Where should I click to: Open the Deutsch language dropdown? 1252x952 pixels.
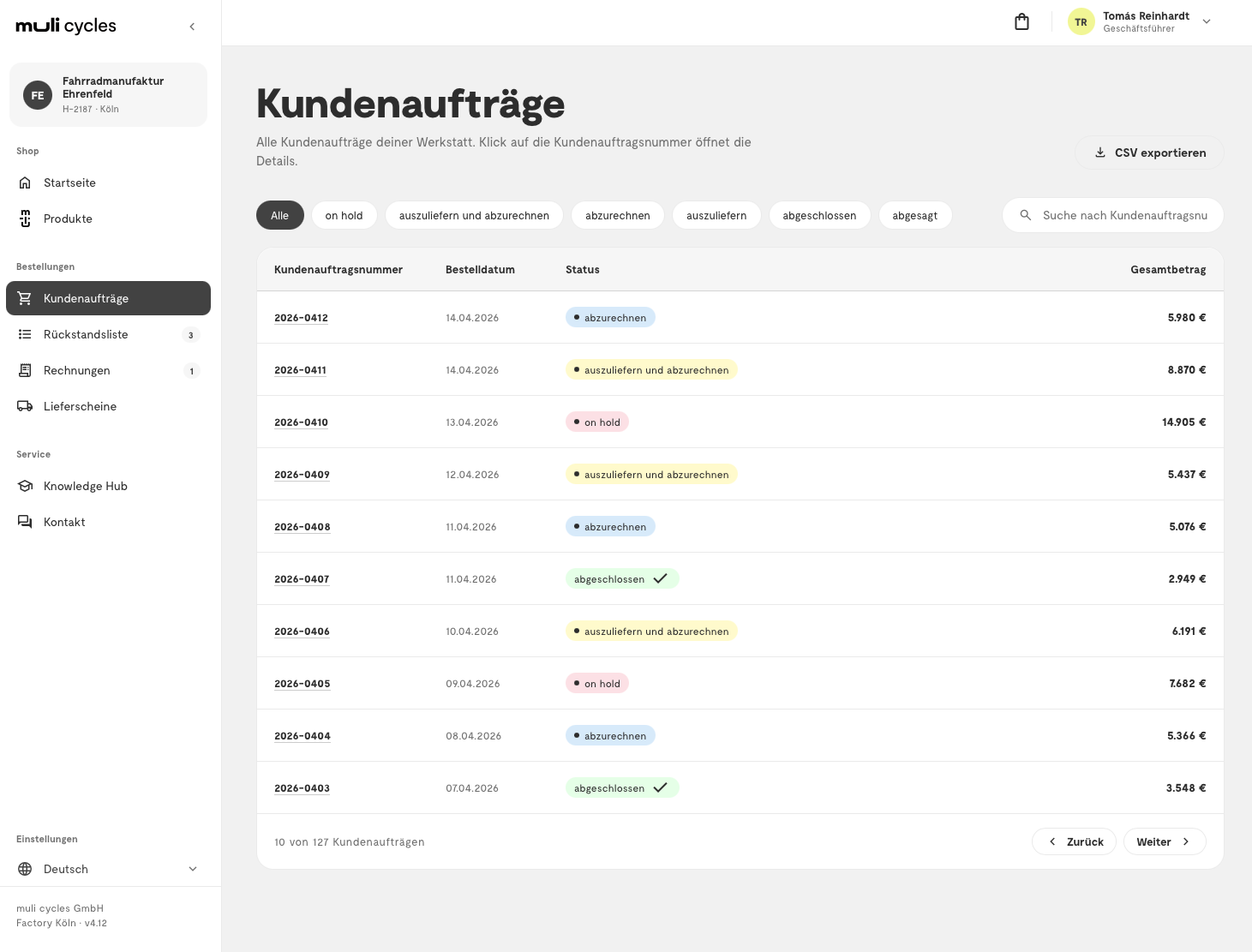[x=108, y=869]
